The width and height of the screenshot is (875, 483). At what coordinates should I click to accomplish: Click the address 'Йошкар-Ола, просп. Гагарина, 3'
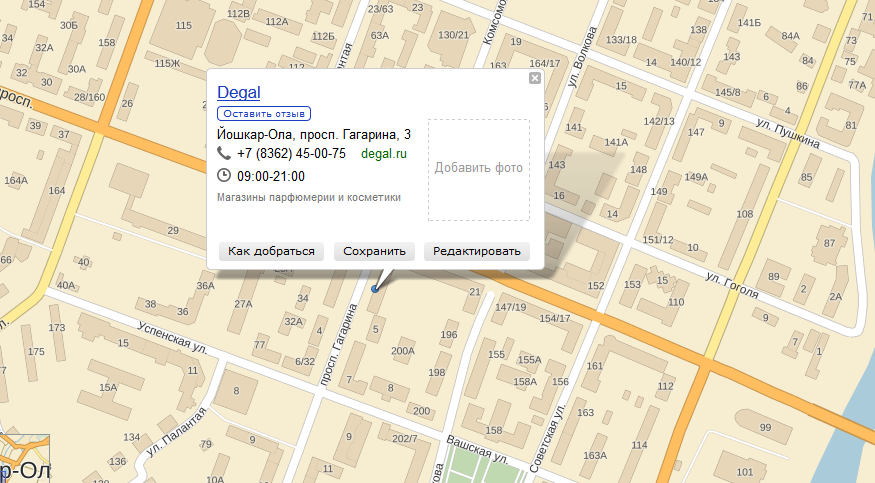[x=314, y=134]
